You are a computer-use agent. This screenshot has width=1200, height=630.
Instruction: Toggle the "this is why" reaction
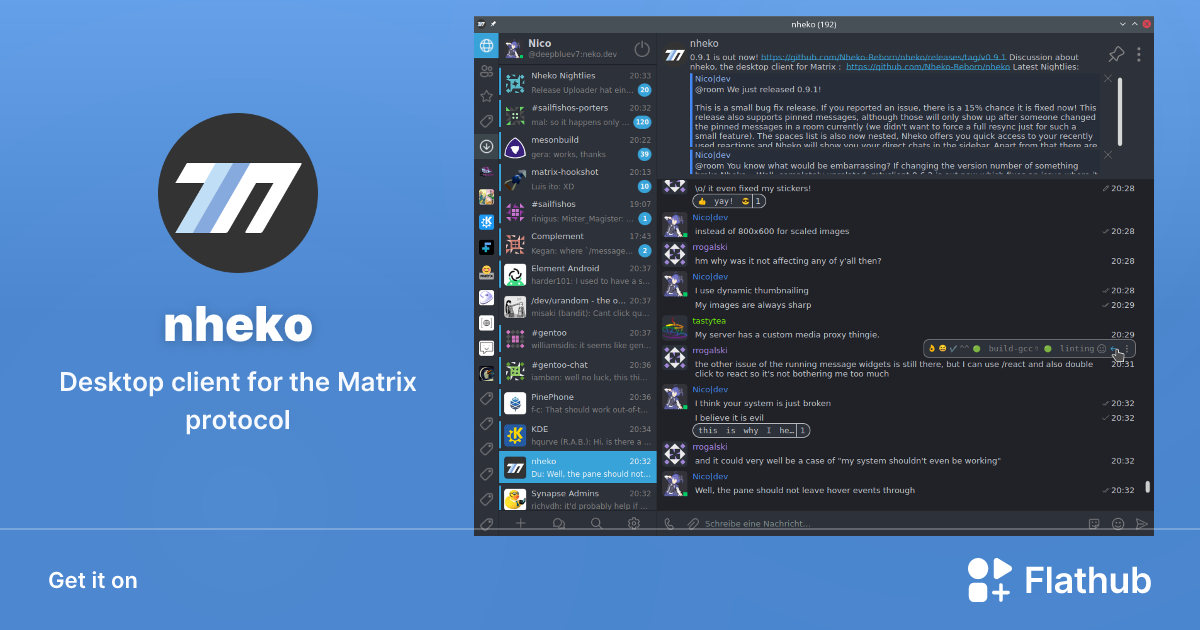point(751,430)
